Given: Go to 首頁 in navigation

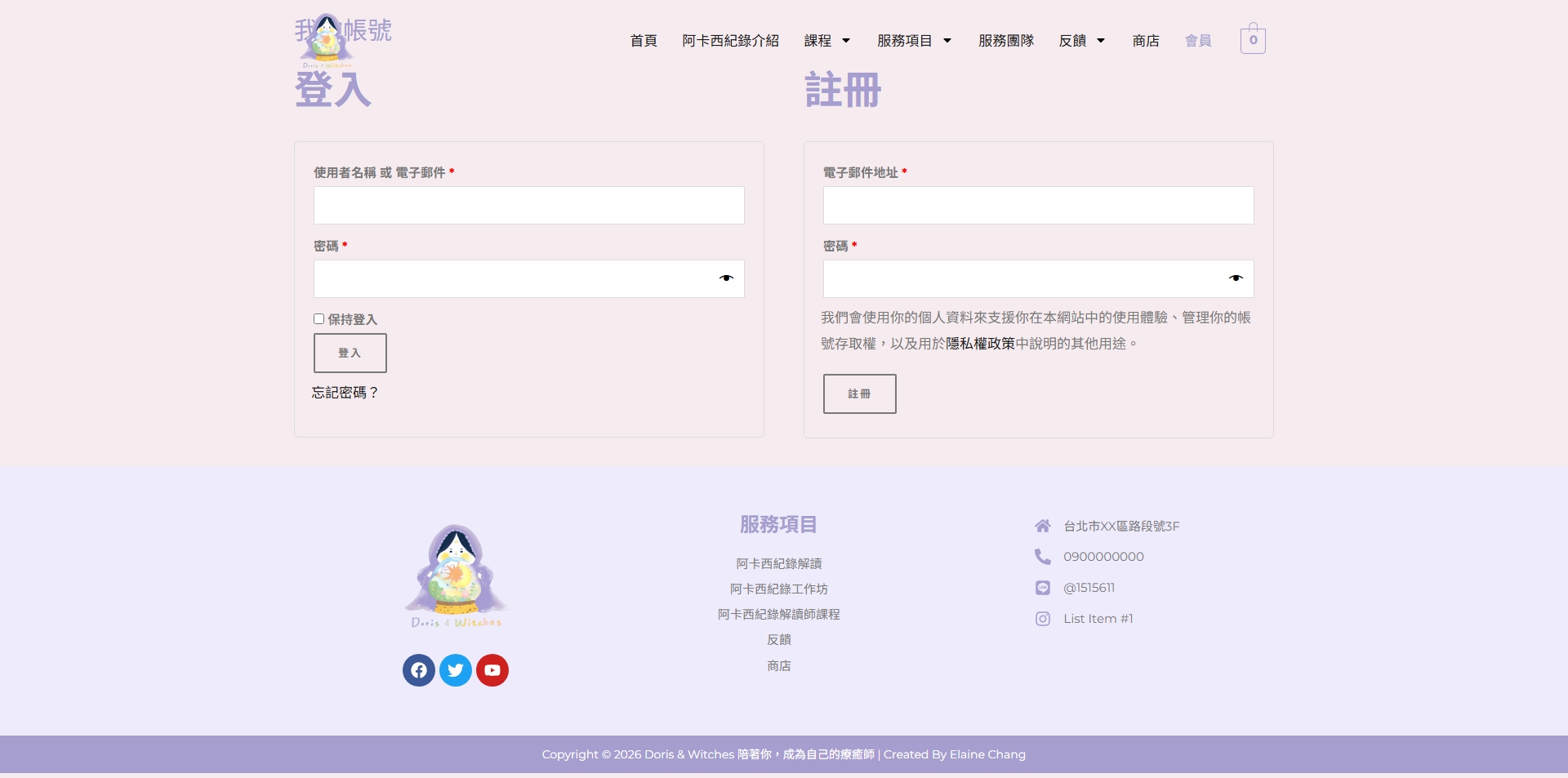Looking at the screenshot, I should click(x=644, y=41).
